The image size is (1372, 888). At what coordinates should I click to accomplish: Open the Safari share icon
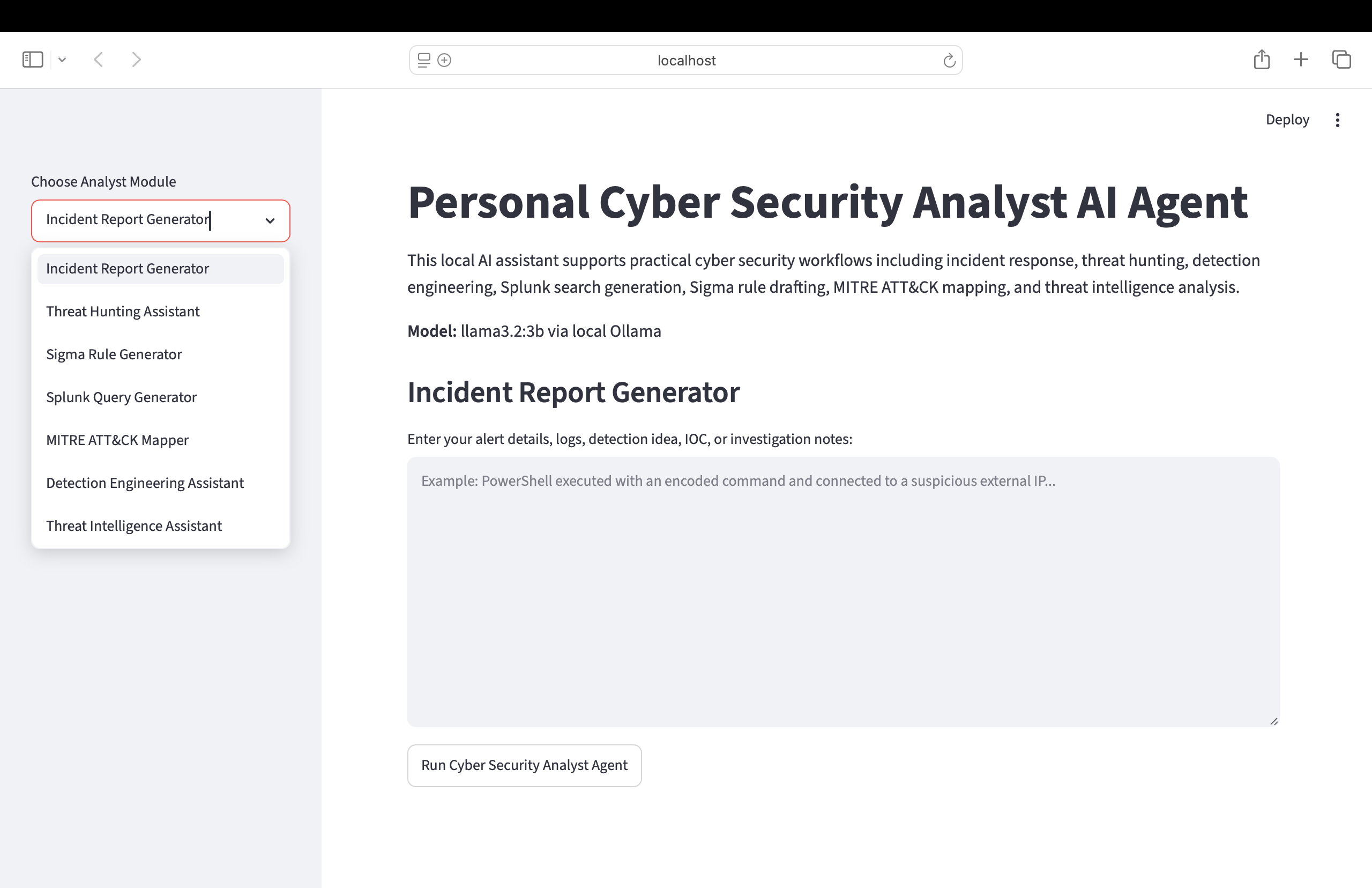coord(1262,59)
